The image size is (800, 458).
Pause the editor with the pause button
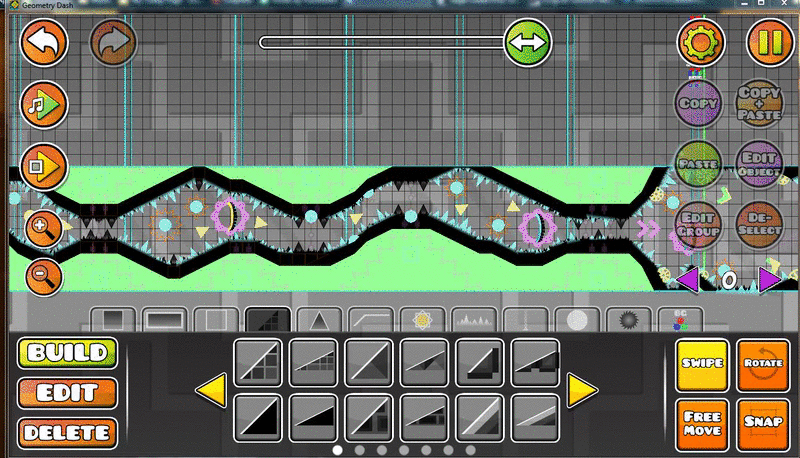point(770,43)
